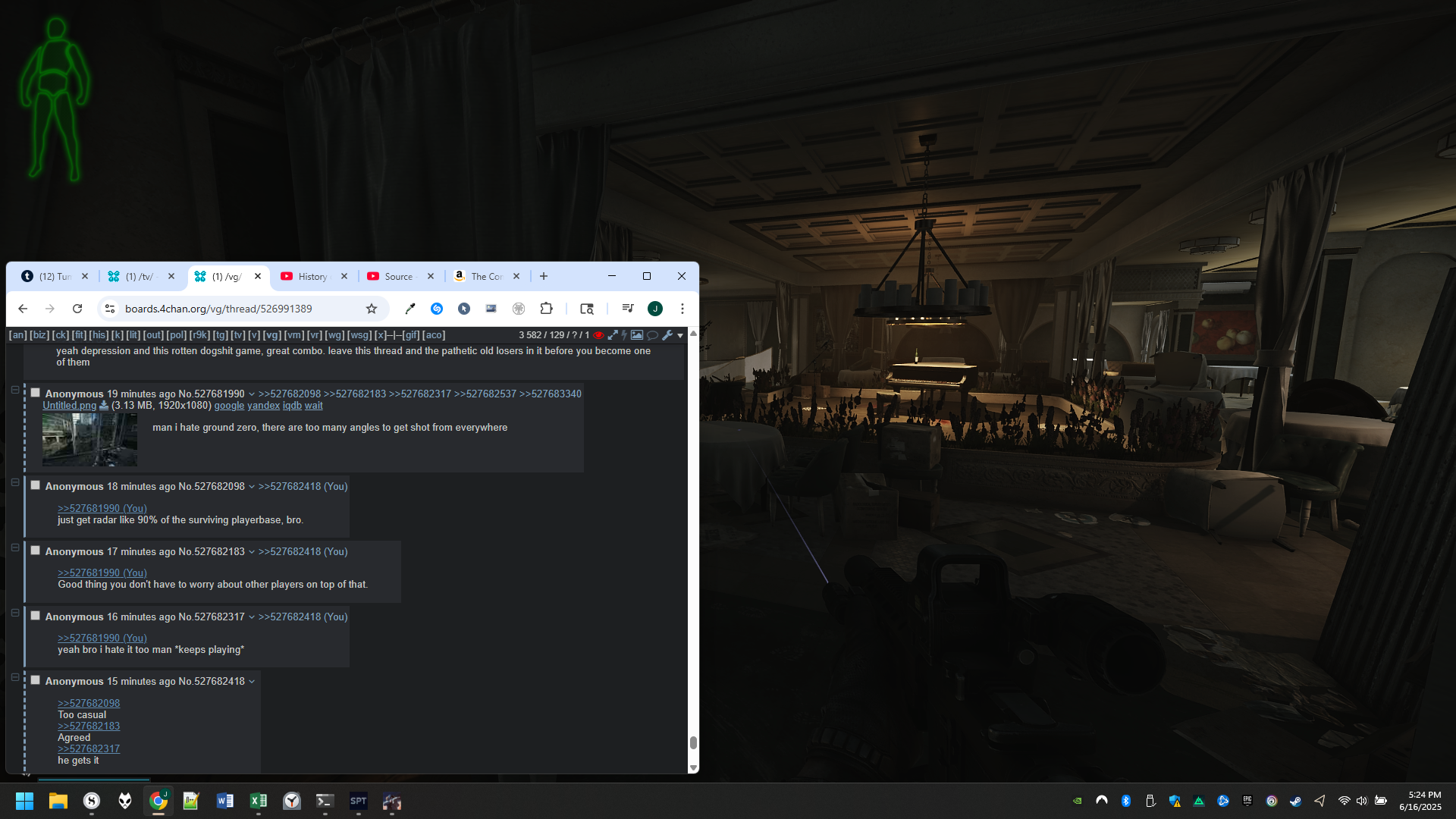
Task: Open post menu arrow for No.527682418
Action: tap(252, 682)
